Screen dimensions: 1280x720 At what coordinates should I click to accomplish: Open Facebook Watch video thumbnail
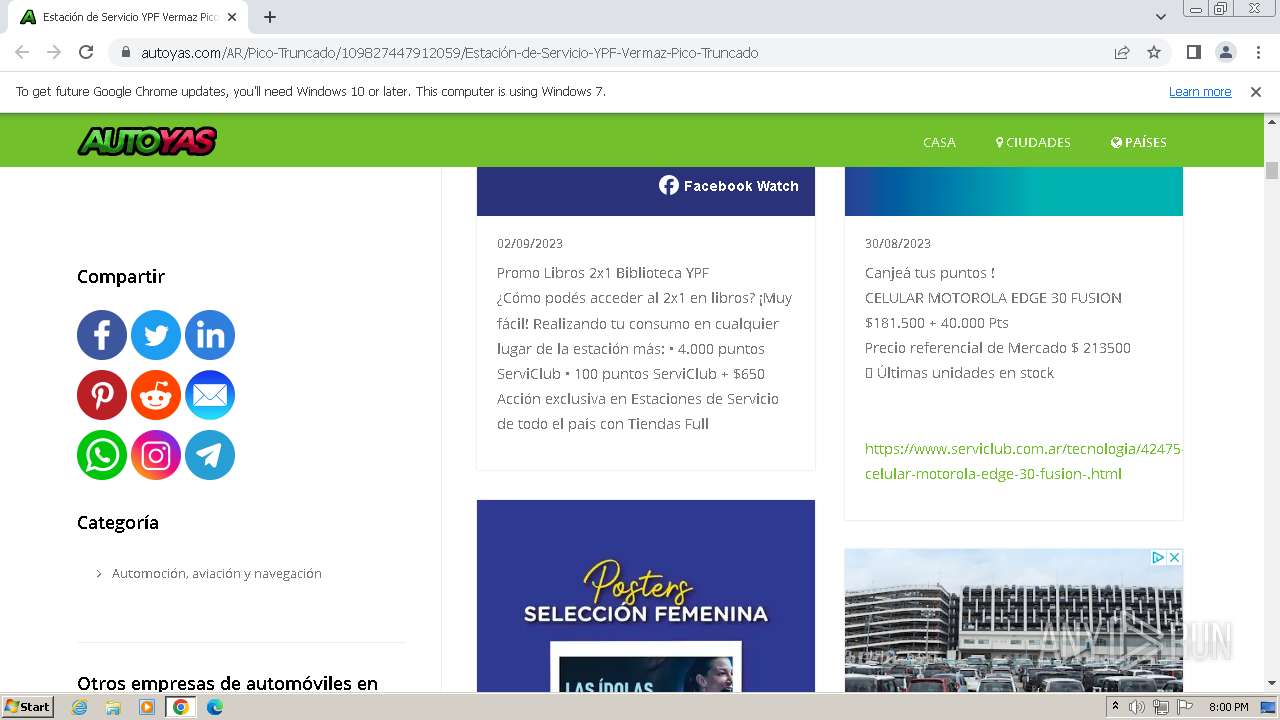click(646, 191)
